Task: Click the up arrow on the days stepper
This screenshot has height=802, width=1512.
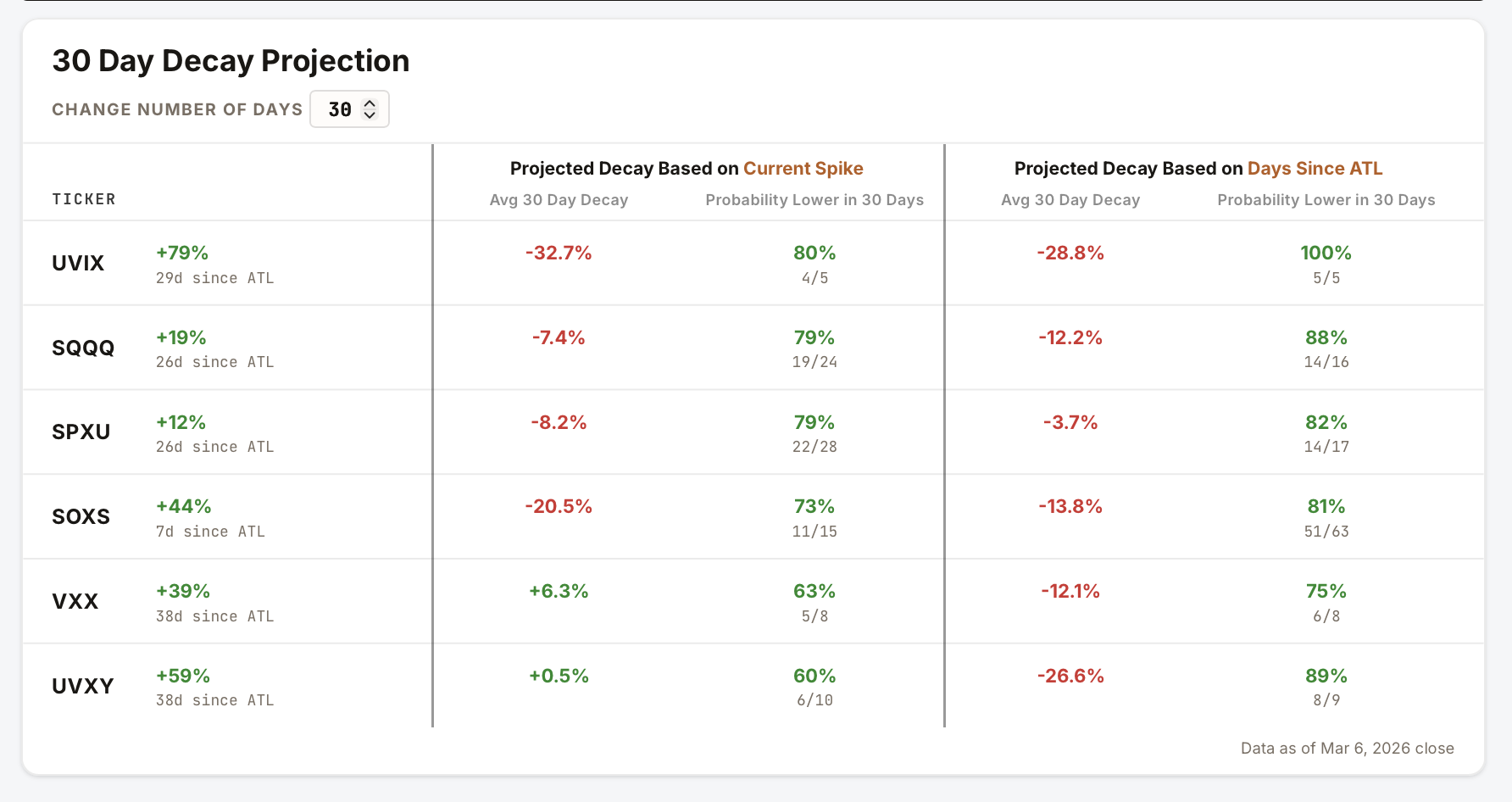Action: click(x=370, y=103)
